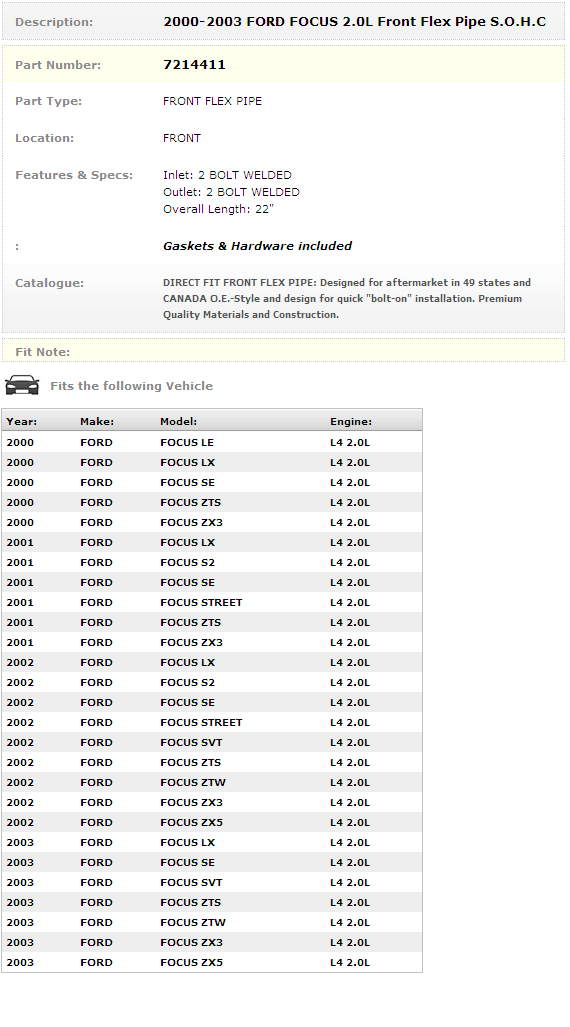Image resolution: width=570 pixels, height=1027 pixels.
Task: Click the Overall Length: 22" spec
Action: 218,209
